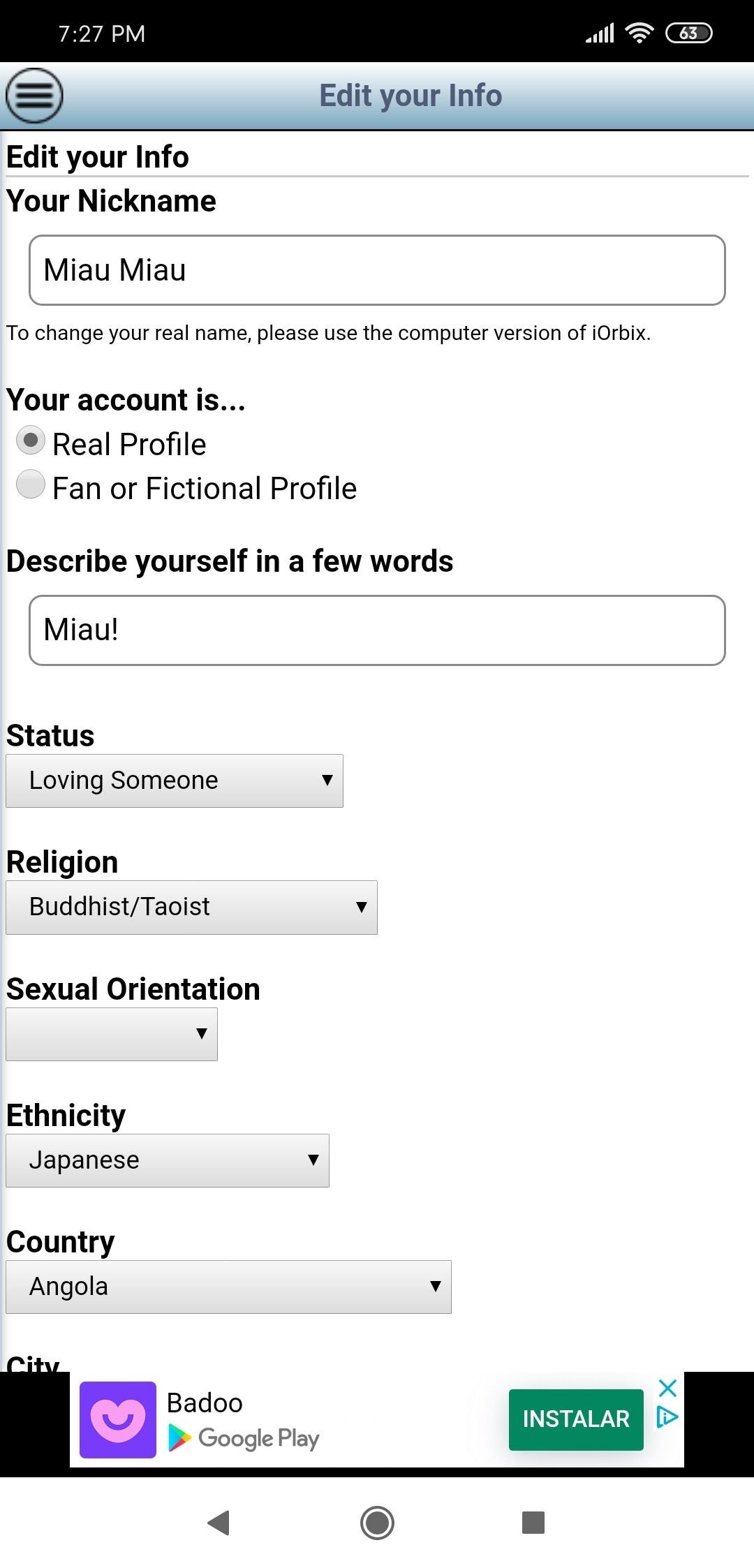Click the INSTALAR button in the ad
Screen dimensions: 754x1568
576,1419
